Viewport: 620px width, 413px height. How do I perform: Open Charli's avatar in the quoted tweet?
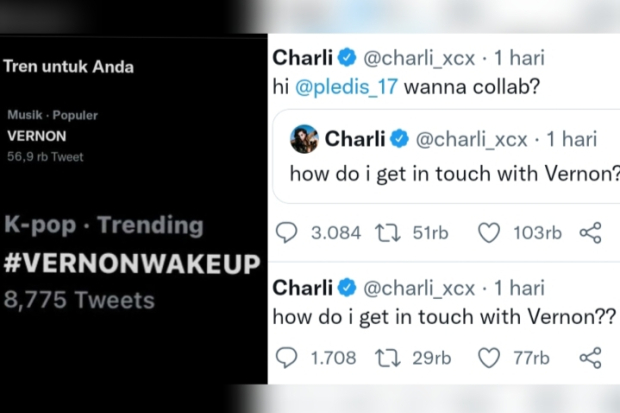tap(304, 138)
